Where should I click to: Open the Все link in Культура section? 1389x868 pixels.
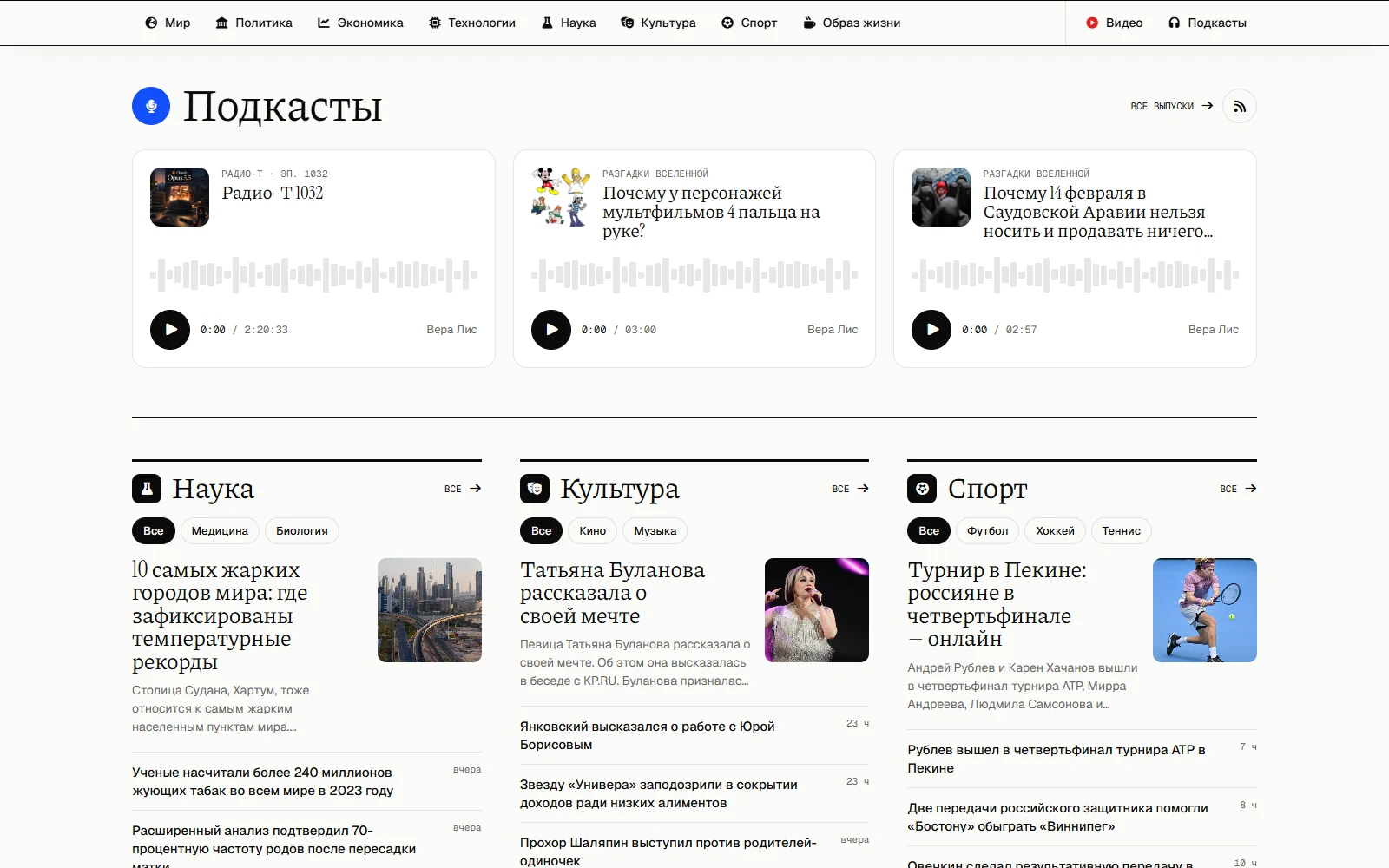[x=850, y=489]
